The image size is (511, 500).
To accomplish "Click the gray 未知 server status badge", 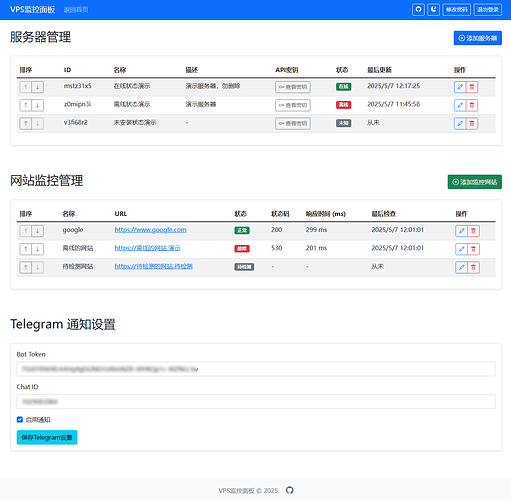I will 343,123.
